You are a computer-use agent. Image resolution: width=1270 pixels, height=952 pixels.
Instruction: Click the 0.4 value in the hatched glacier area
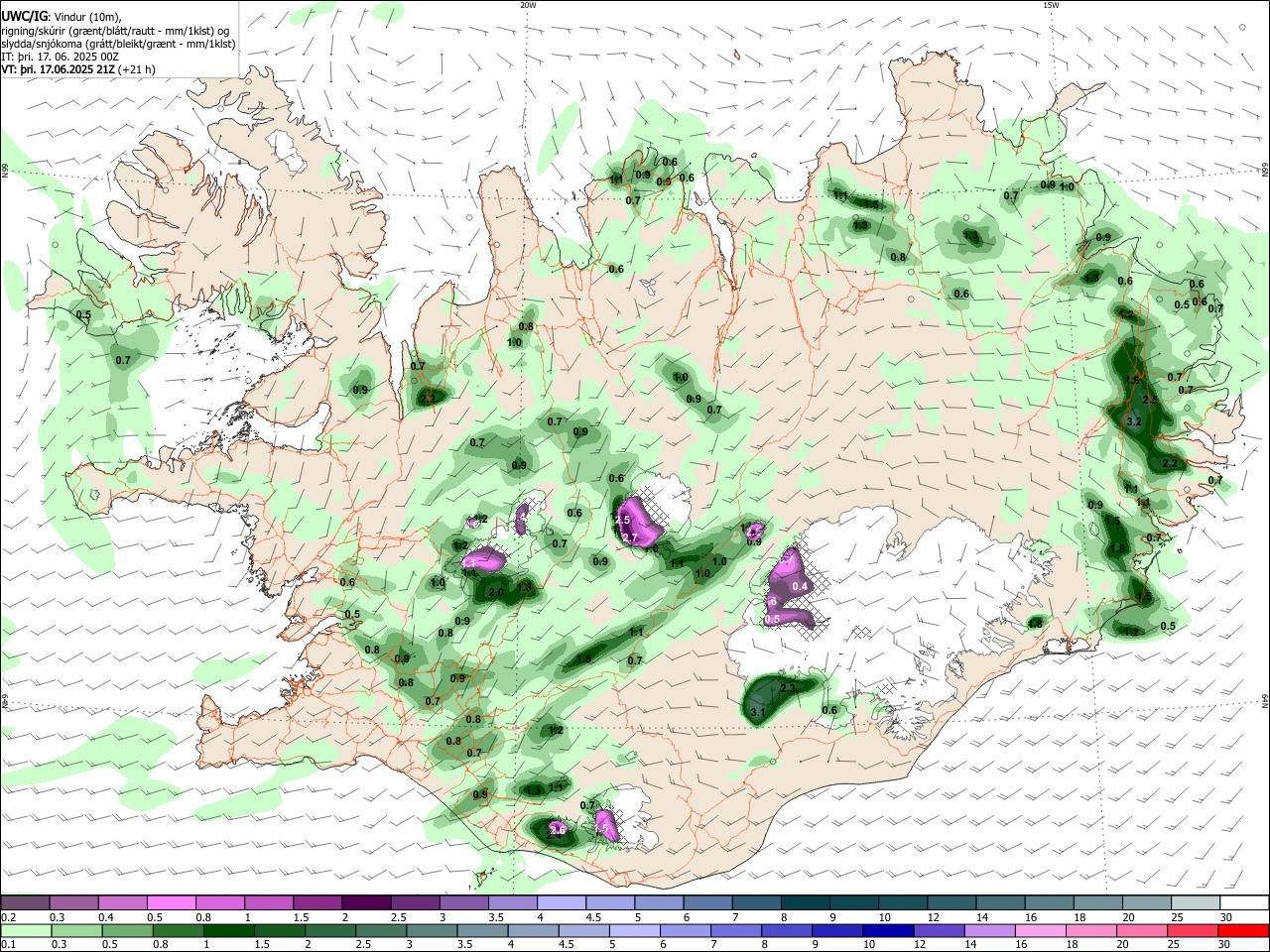801,586
